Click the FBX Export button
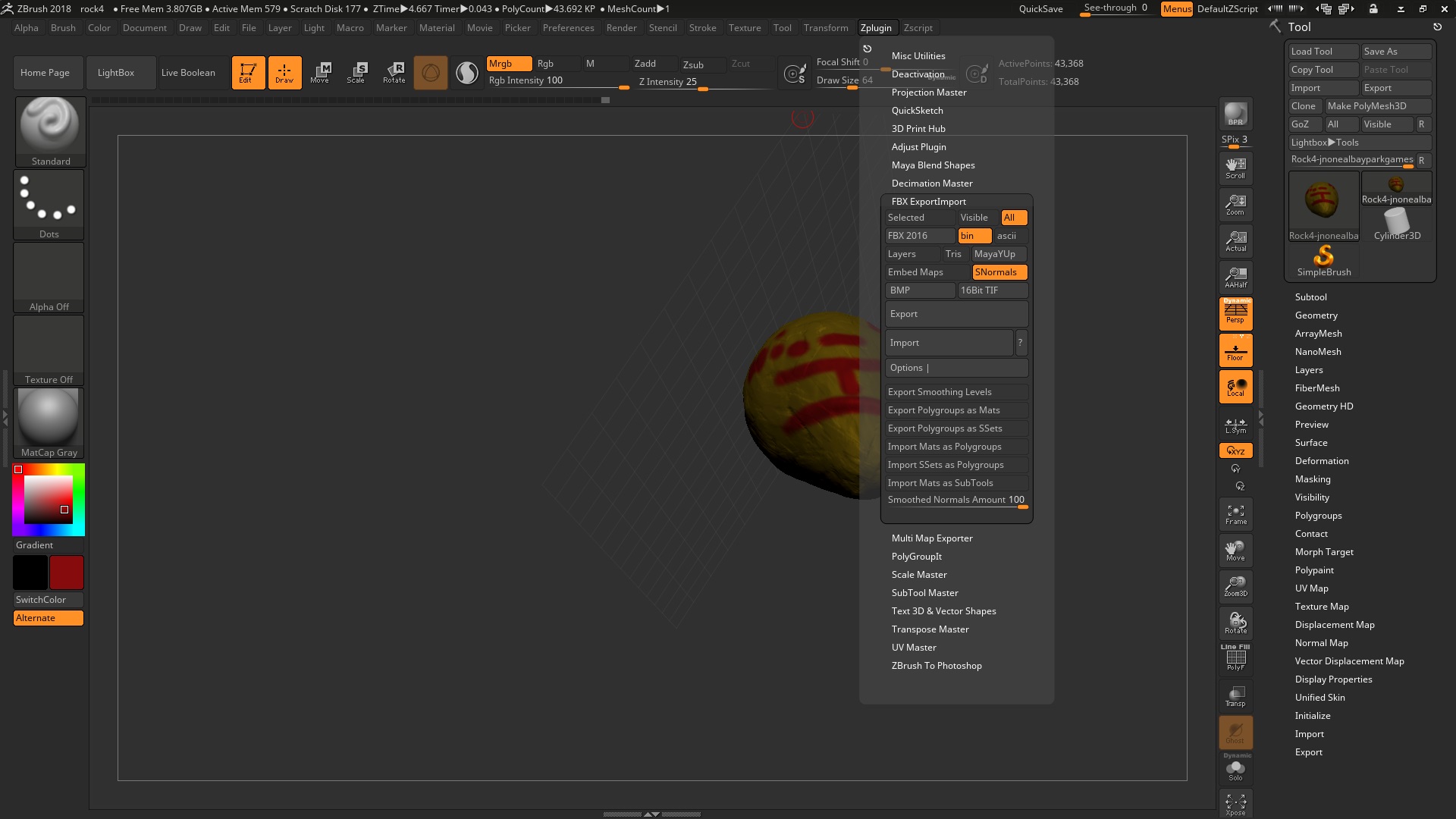 tap(956, 314)
